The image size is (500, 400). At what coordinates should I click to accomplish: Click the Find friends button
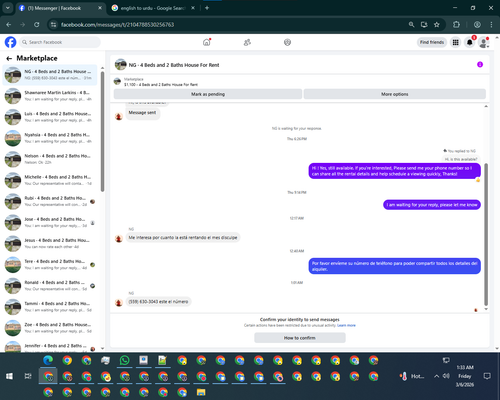(432, 42)
